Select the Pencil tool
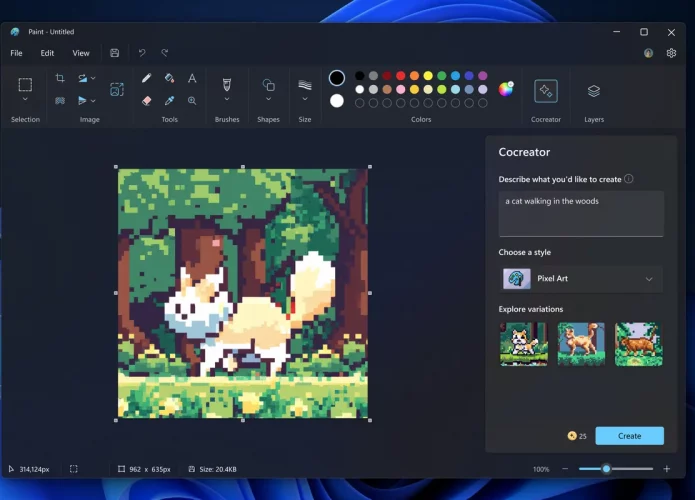Viewport: 695px width, 500px height. (146, 78)
